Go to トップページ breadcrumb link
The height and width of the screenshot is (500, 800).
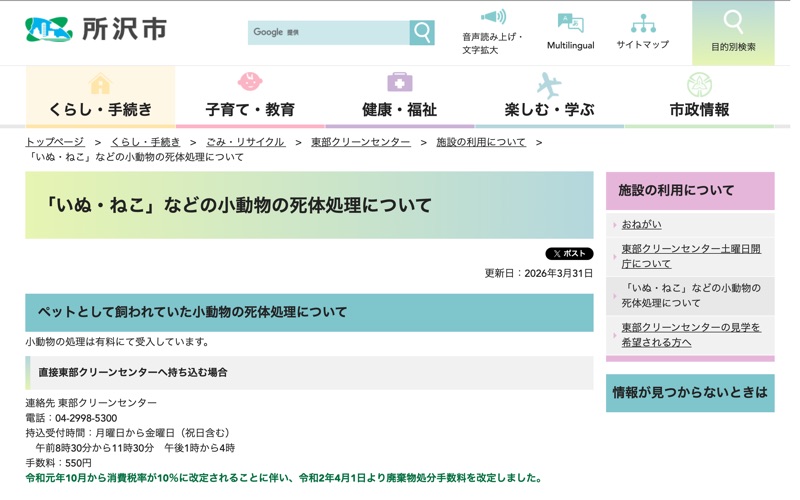(55, 142)
